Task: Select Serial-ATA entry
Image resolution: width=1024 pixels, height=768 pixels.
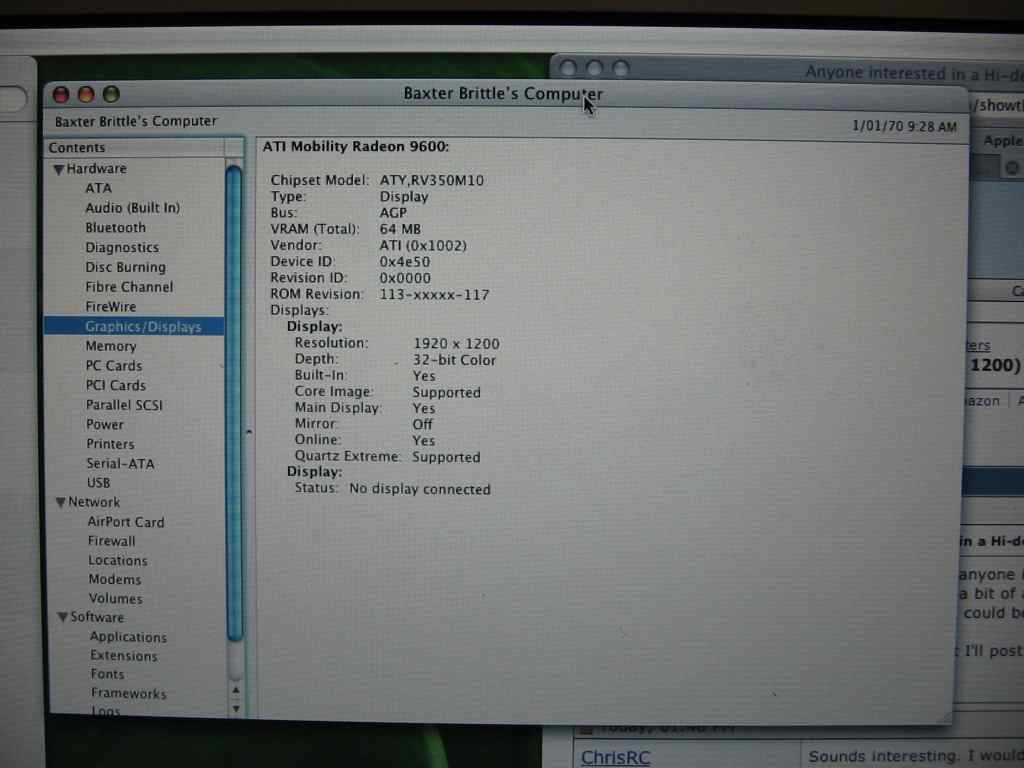Action: click(121, 464)
